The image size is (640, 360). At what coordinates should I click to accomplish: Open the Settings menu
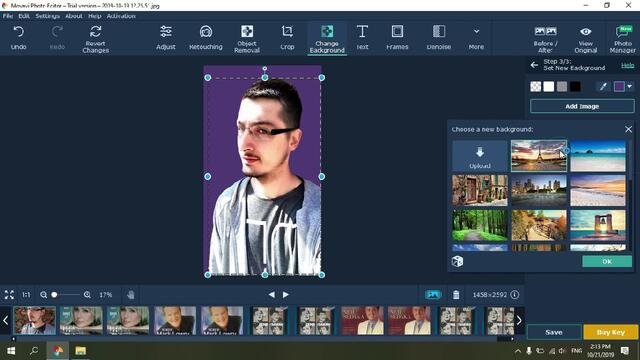[47, 16]
